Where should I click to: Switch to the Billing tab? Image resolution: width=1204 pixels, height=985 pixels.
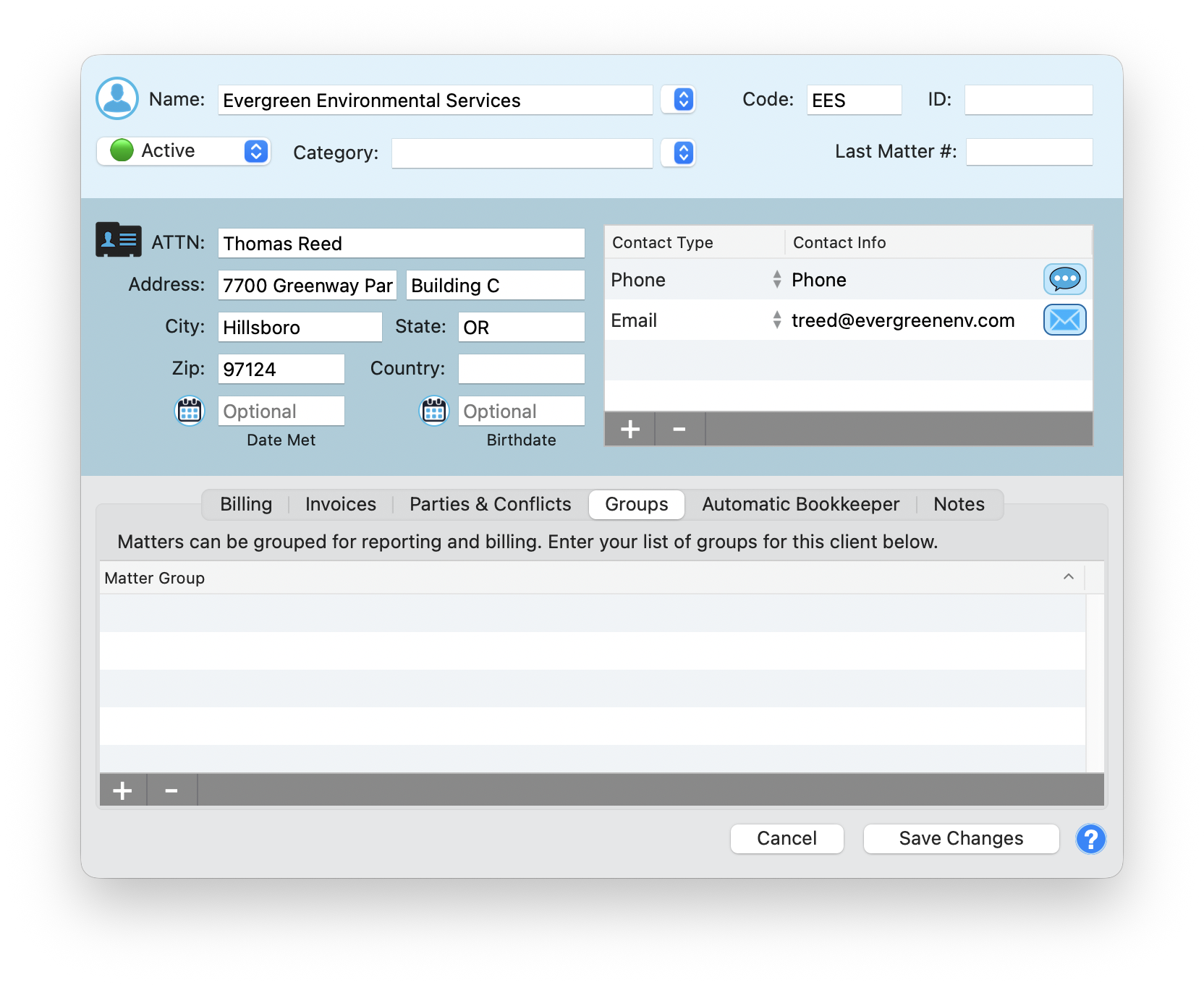click(245, 504)
